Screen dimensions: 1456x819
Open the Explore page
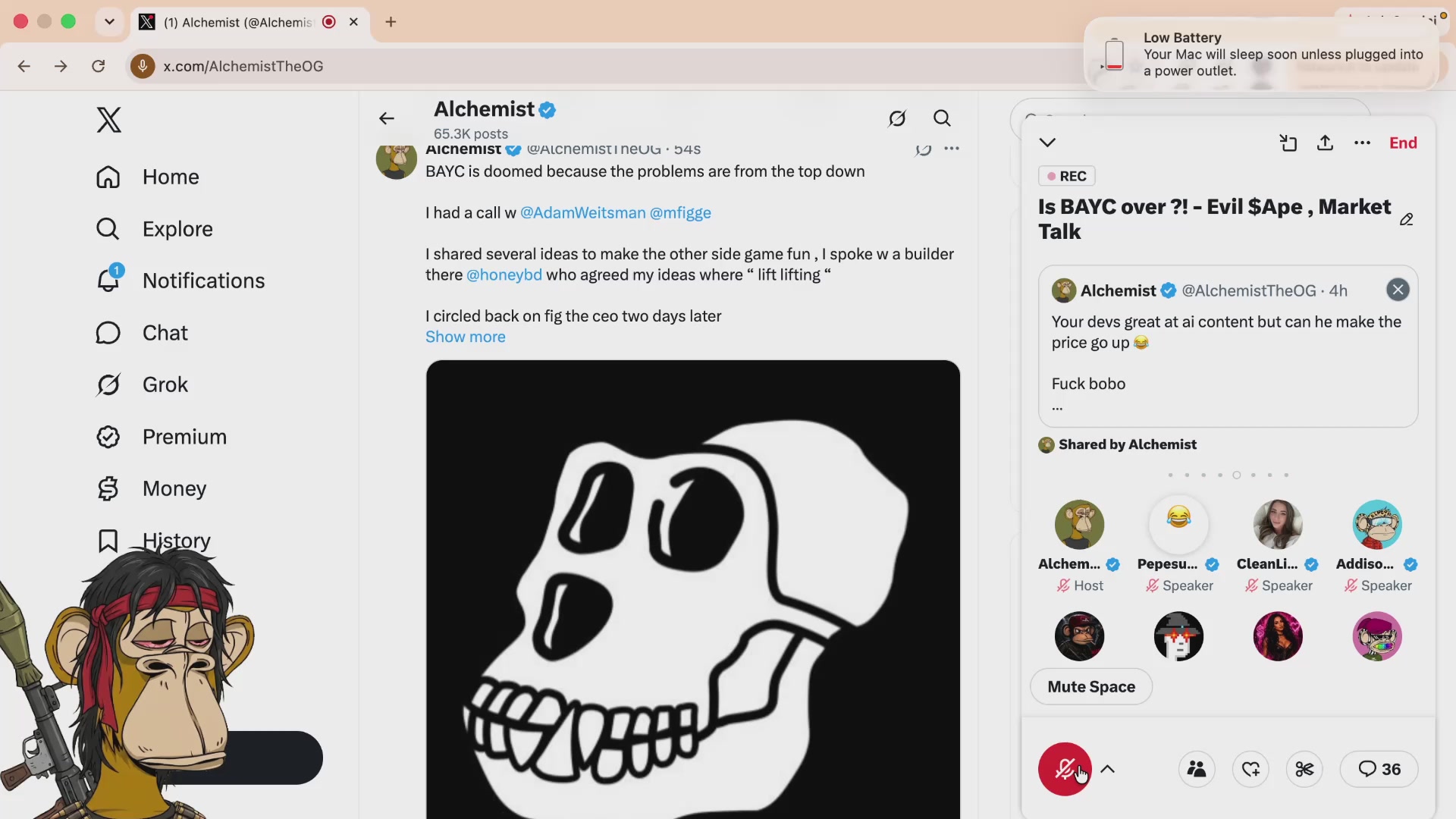(x=154, y=229)
